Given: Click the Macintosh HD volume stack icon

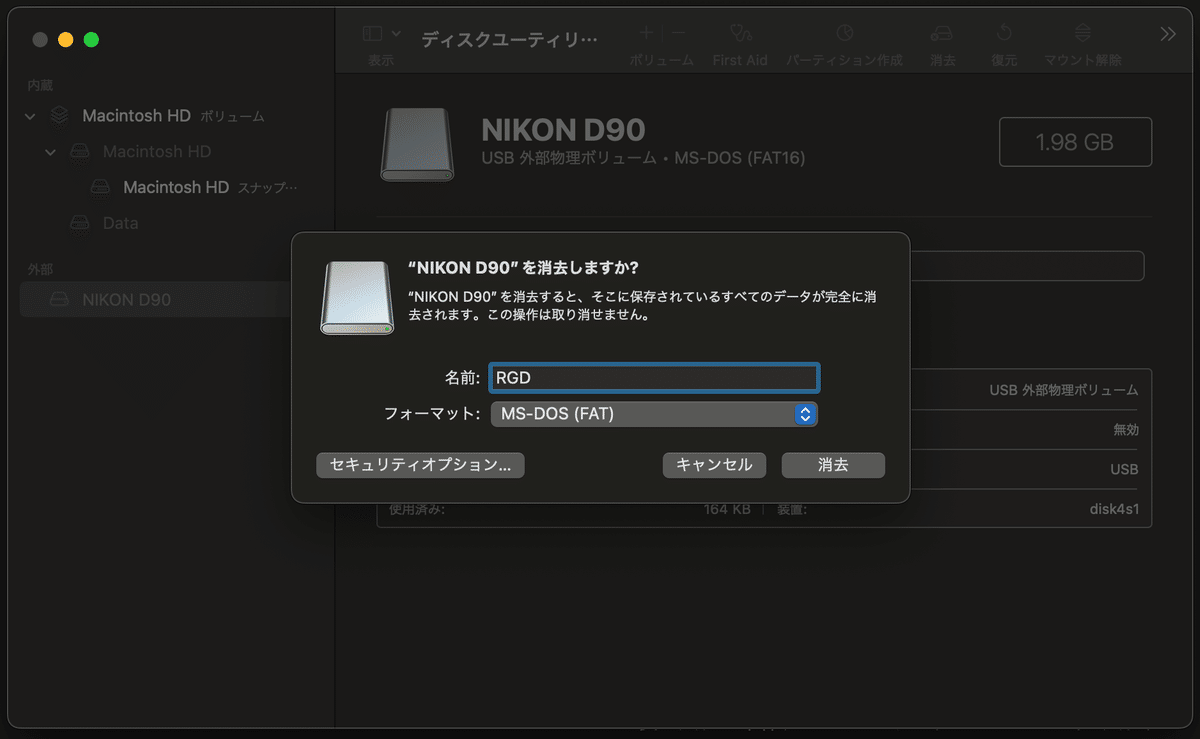Looking at the screenshot, I should 60,116.
